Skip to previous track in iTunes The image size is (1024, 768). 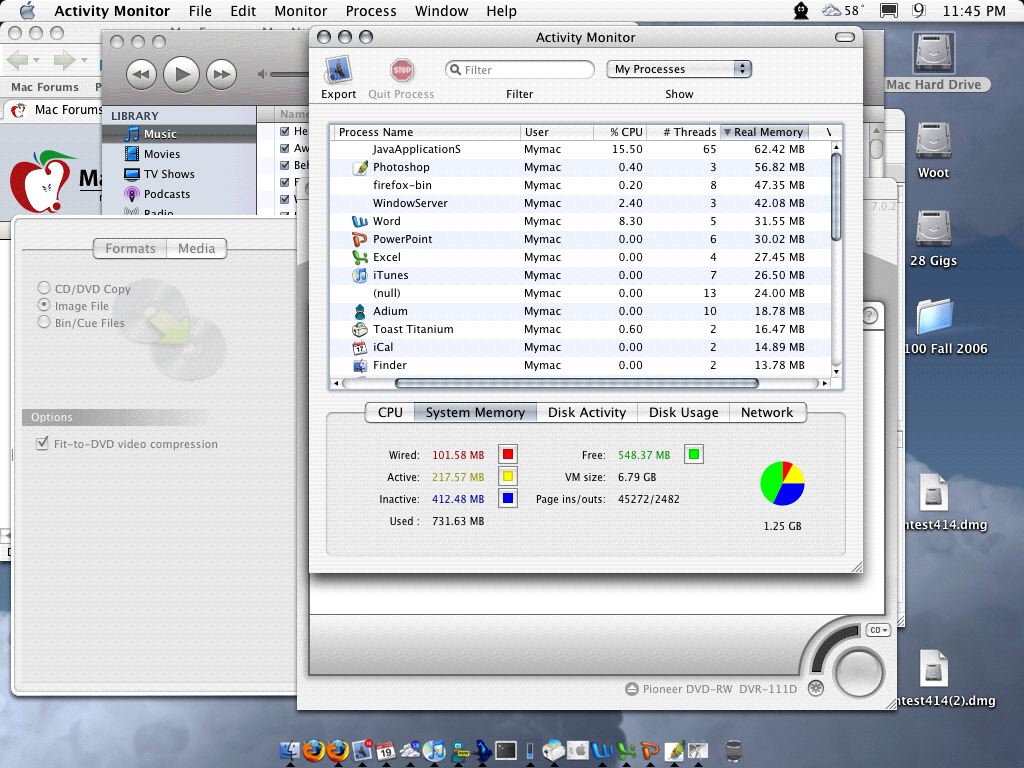[x=141, y=74]
